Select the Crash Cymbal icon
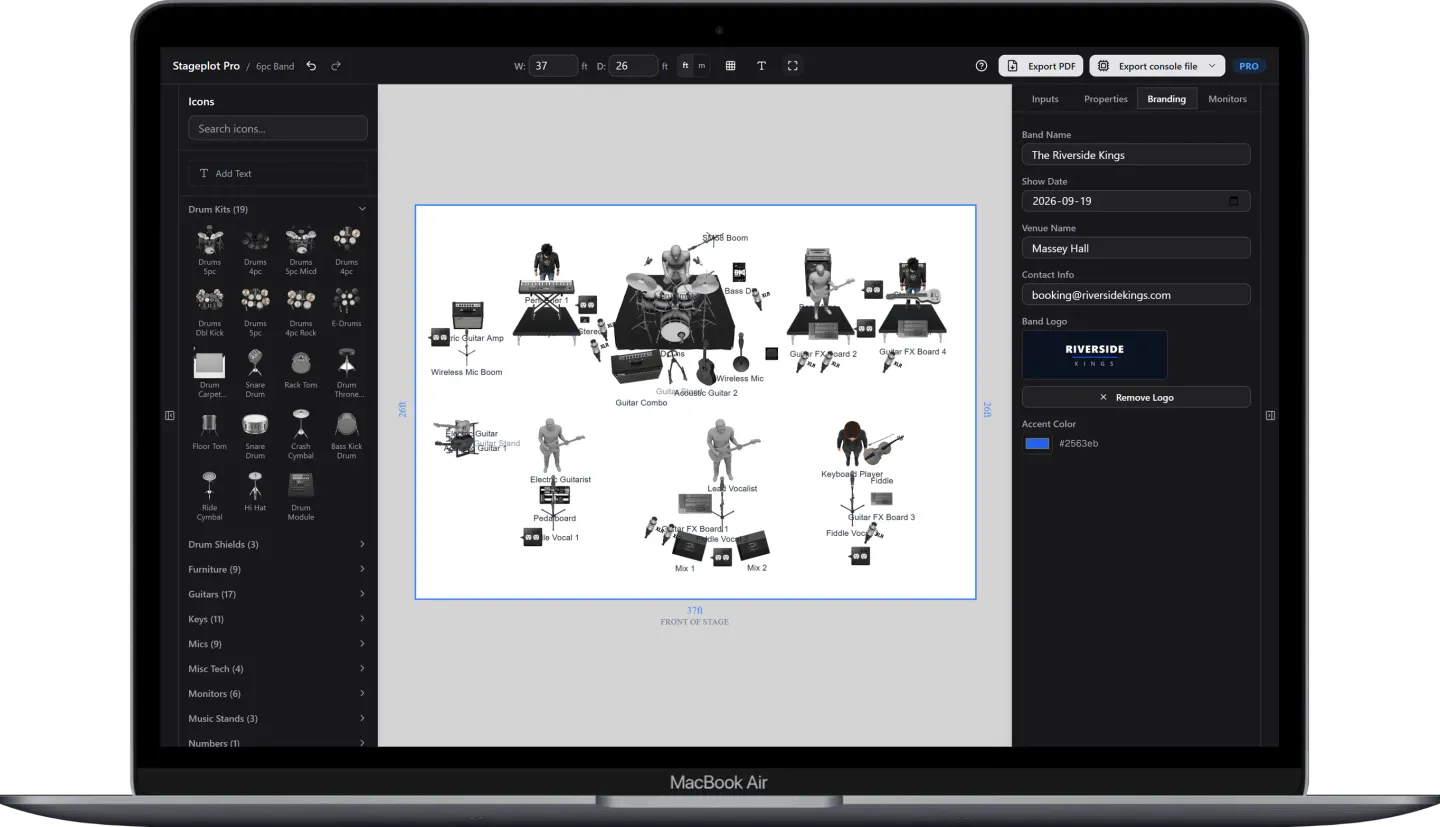1440x827 pixels. (x=301, y=435)
